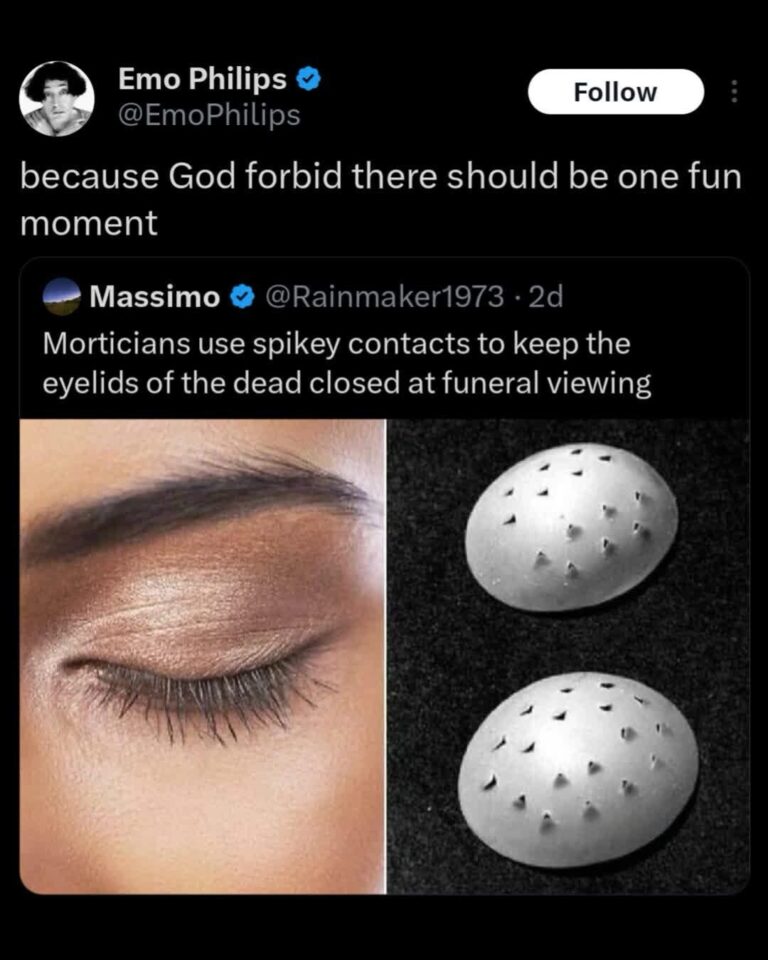Click Emo Philips profile avatar

coord(57,98)
